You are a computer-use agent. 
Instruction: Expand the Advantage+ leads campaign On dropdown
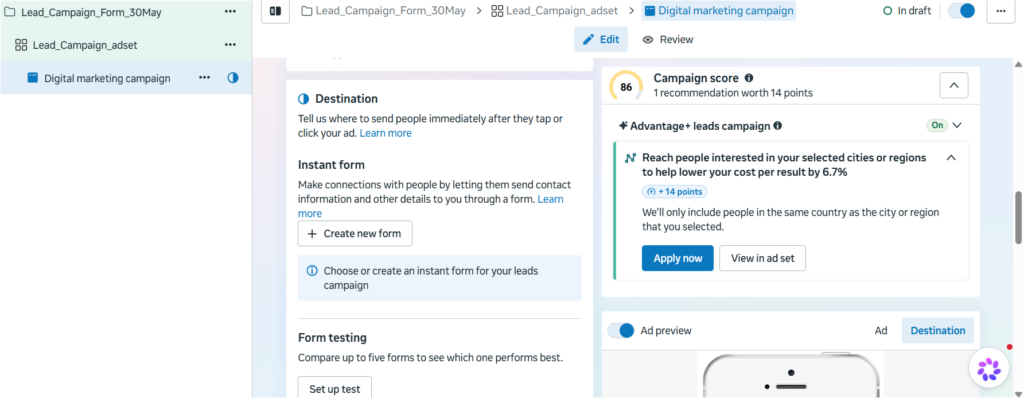click(x=957, y=125)
